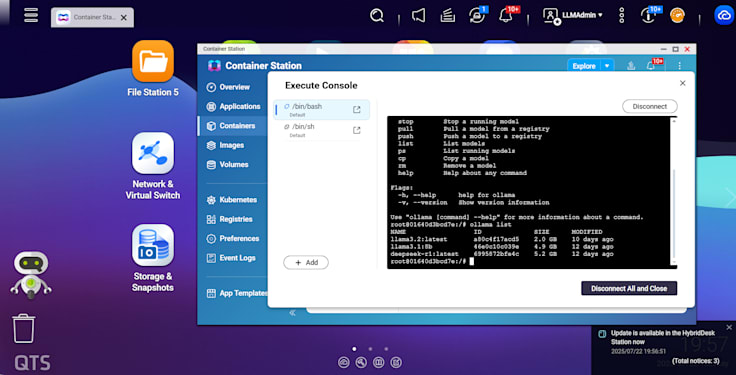Close the Execute Console dialog
Image resolution: width=736 pixels, height=375 pixels.
(682, 83)
